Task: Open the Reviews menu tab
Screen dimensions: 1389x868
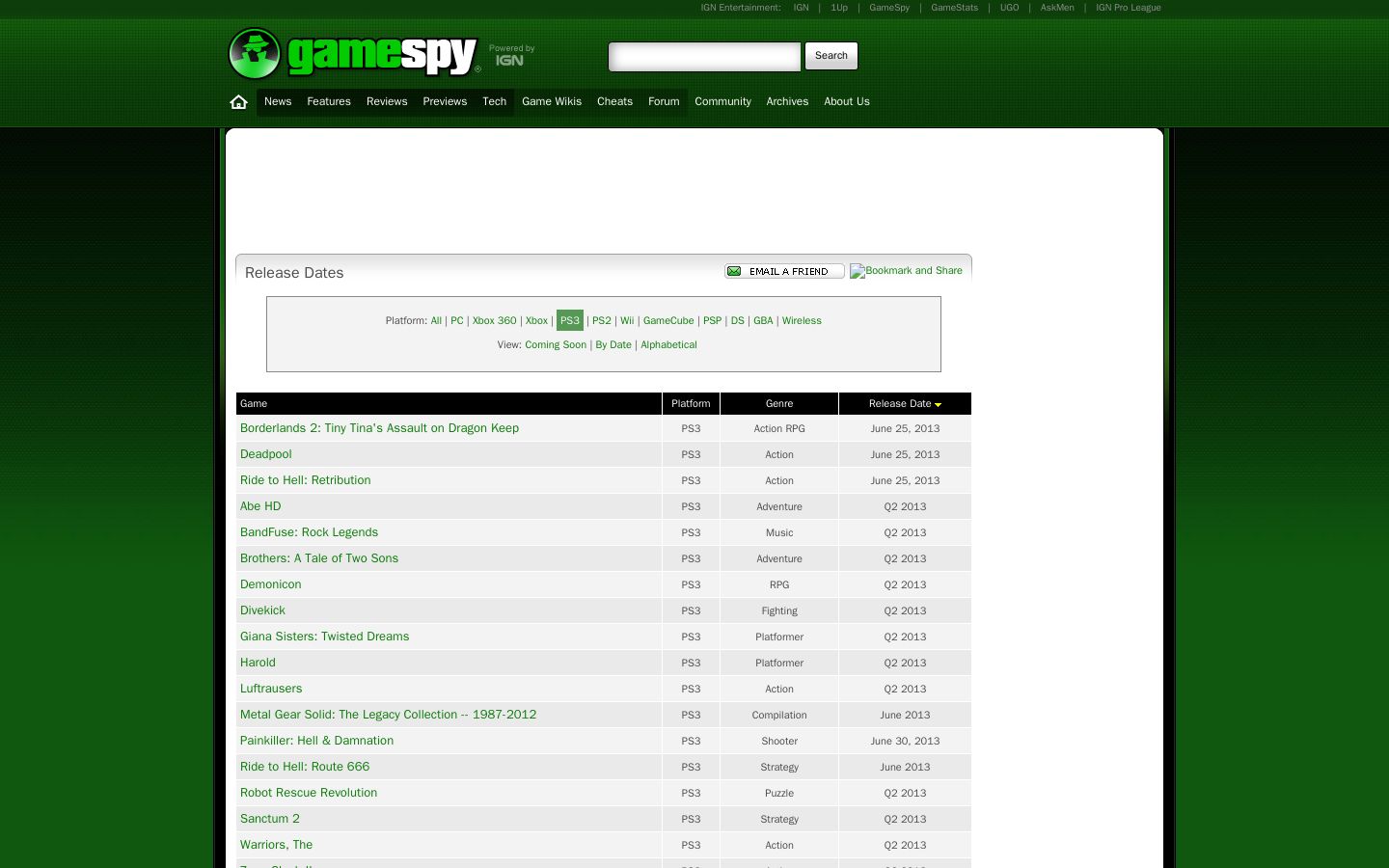Action: pos(387,102)
